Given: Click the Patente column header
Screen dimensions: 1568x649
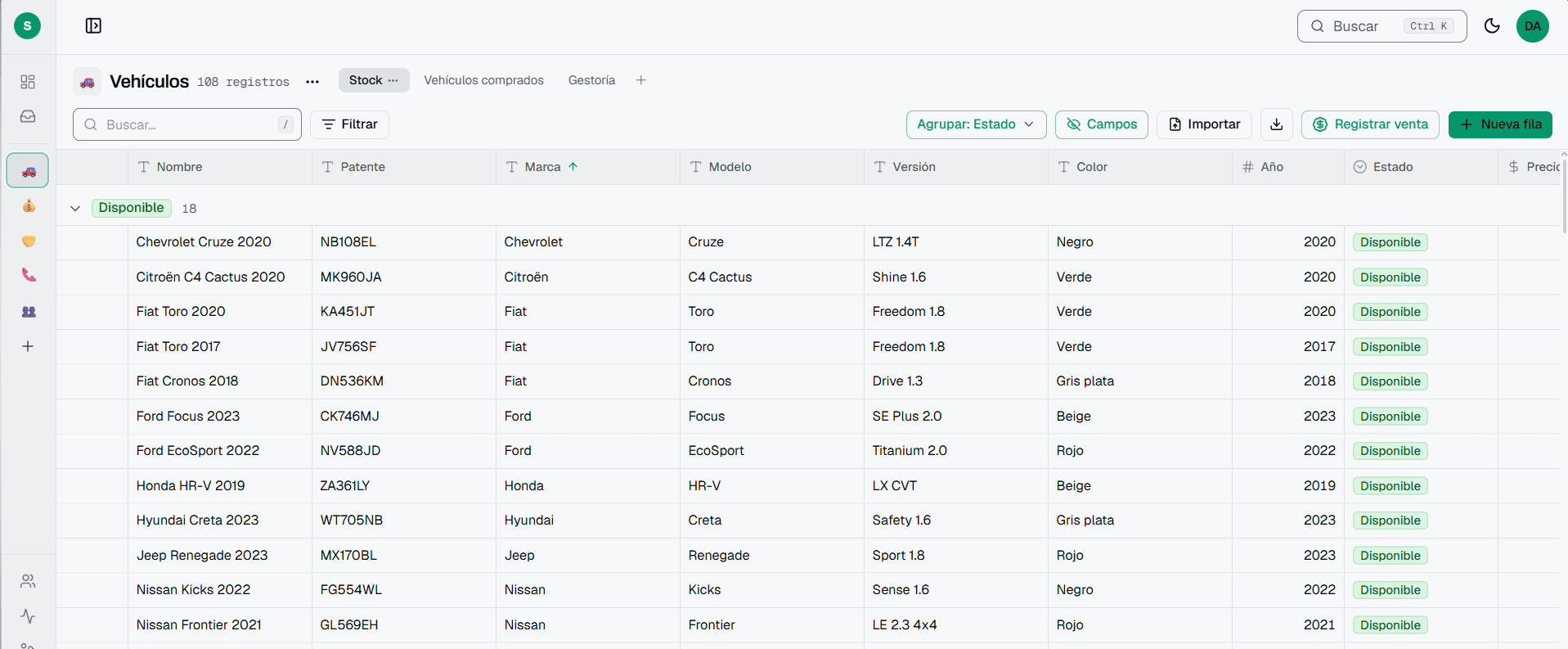Looking at the screenshot, I should click(404, 167).
